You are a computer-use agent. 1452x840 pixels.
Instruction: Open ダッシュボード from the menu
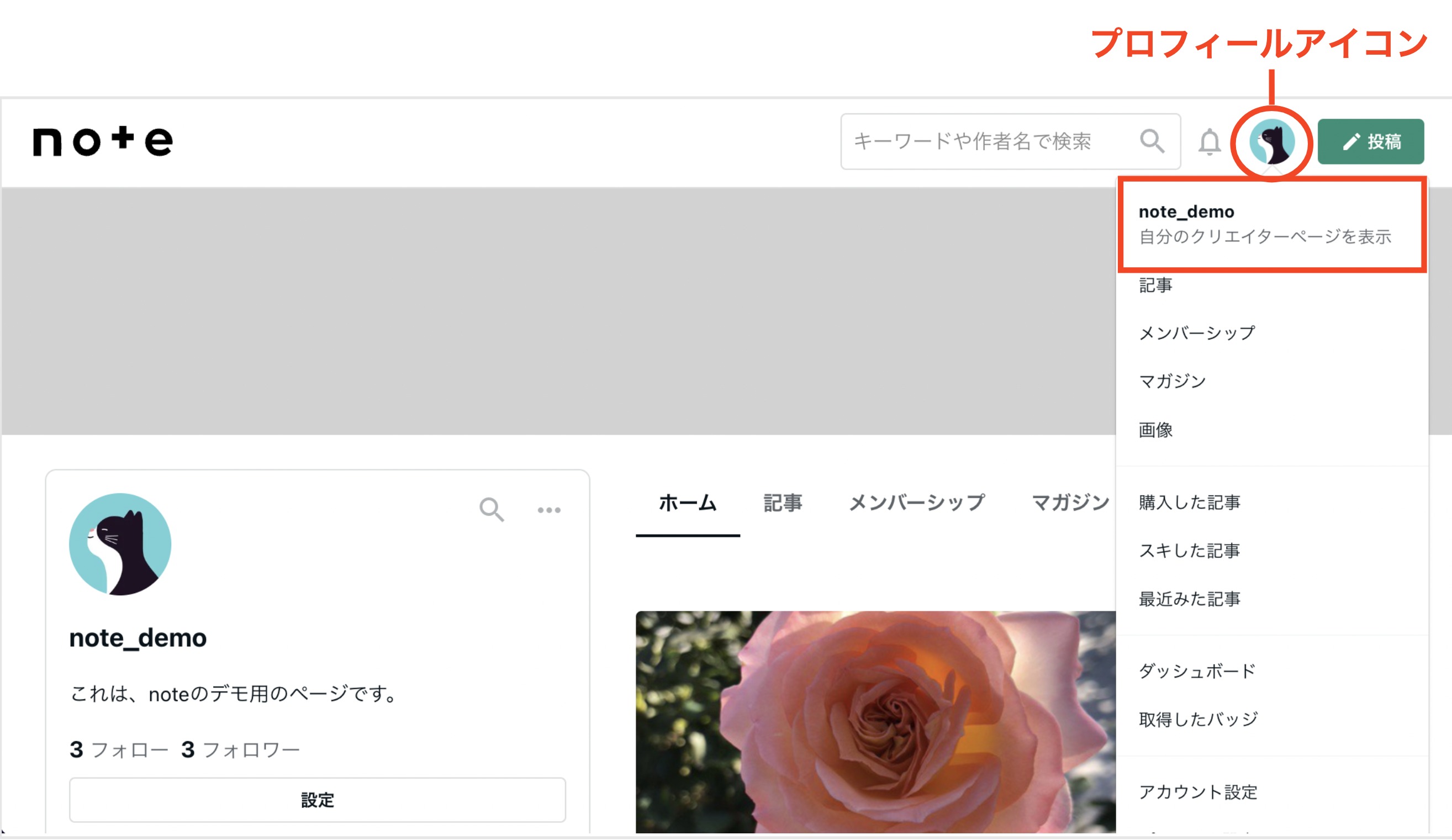[1197, 671]
